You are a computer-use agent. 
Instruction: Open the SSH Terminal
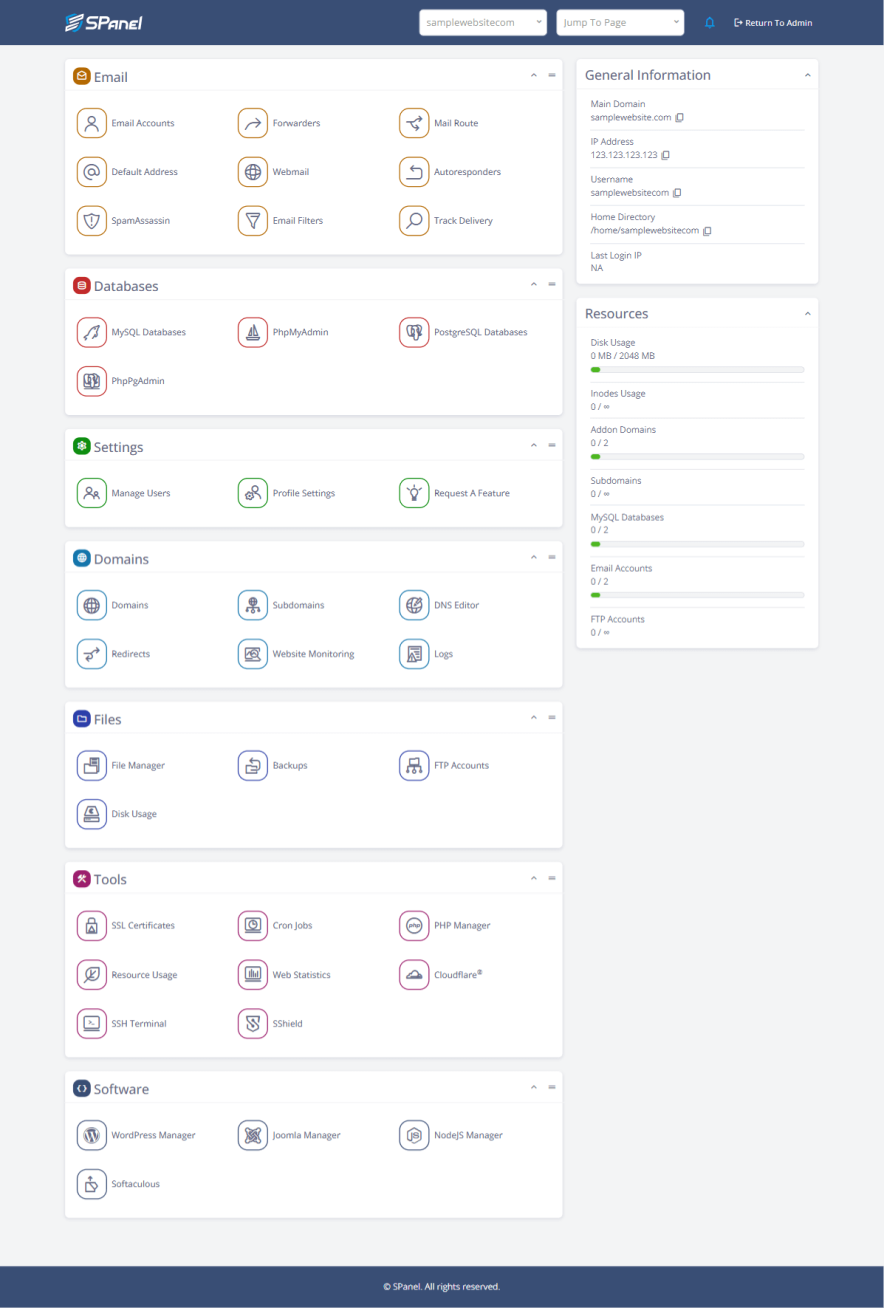tap(92, 1023)
